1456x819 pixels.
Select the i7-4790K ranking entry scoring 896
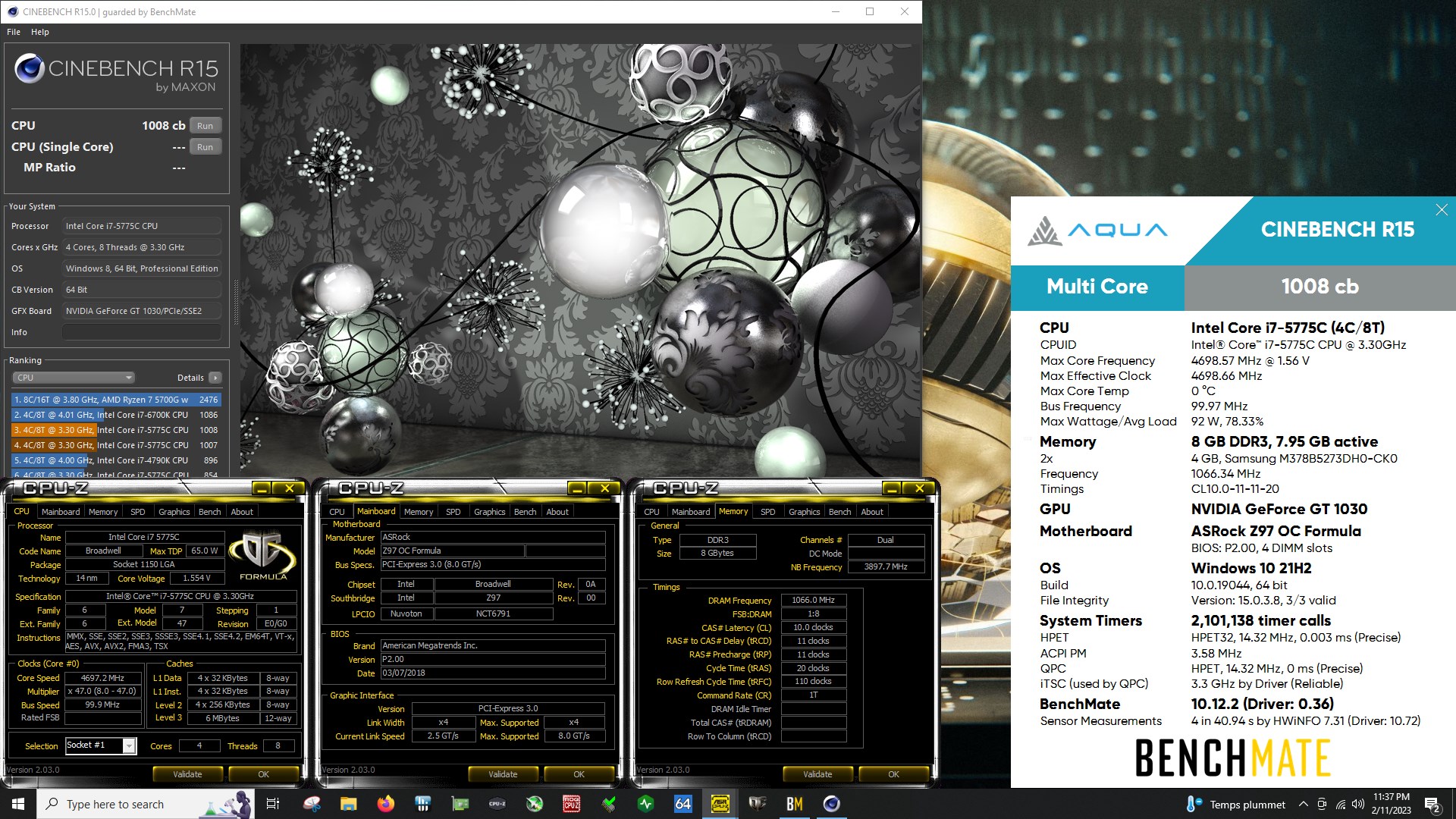115,460
